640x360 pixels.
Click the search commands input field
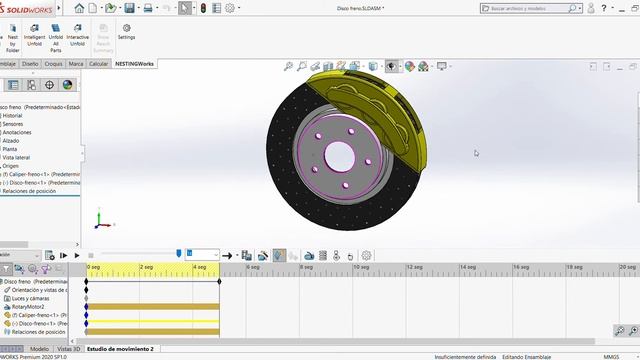click(531, 8)
